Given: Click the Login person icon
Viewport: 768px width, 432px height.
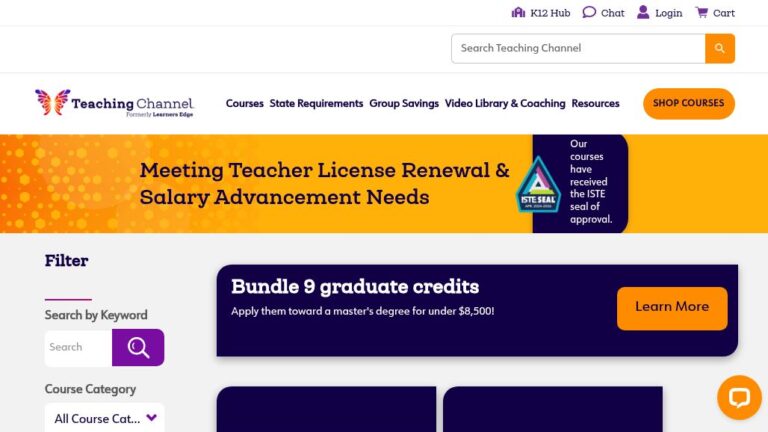Looking at the screenshot, I should (x=643, y=12).
